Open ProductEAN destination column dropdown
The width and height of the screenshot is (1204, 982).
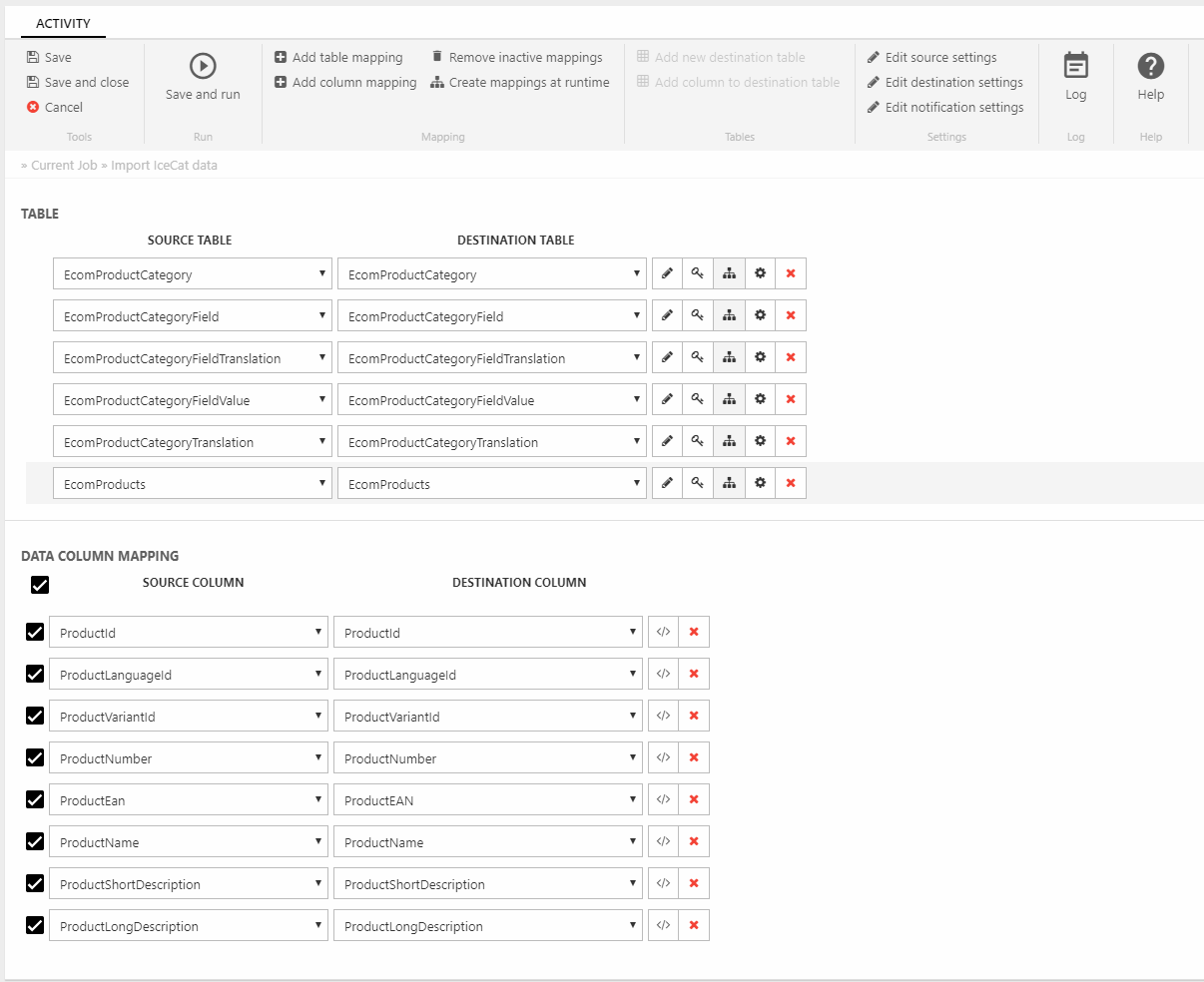click(489, 800)
